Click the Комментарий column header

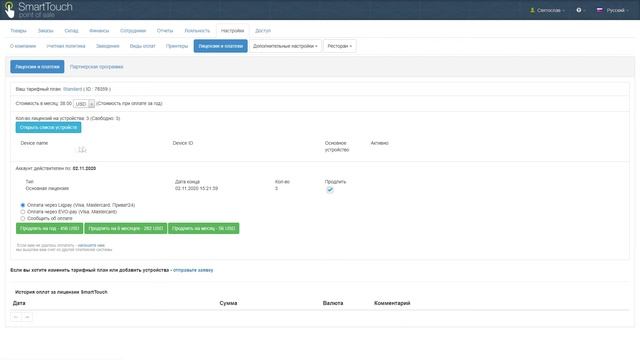[x=392, y=303]
